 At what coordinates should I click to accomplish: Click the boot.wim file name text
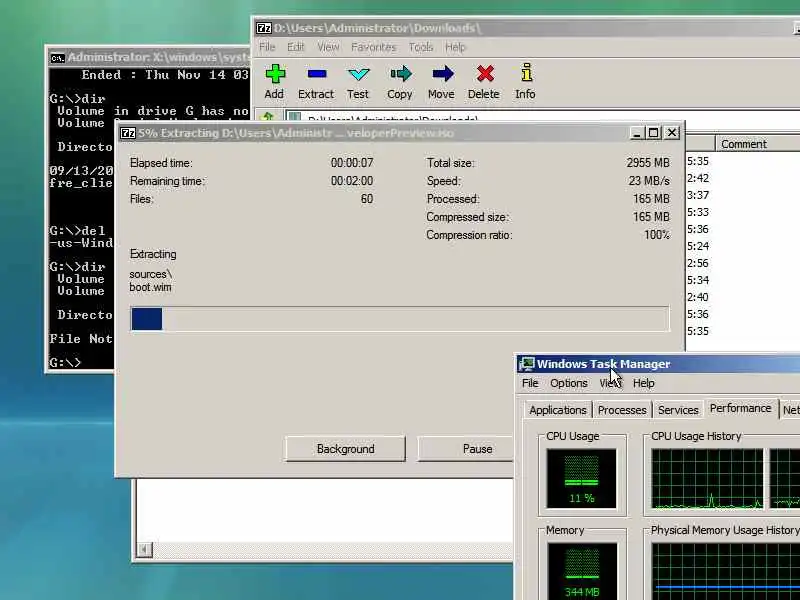[151, 287]
